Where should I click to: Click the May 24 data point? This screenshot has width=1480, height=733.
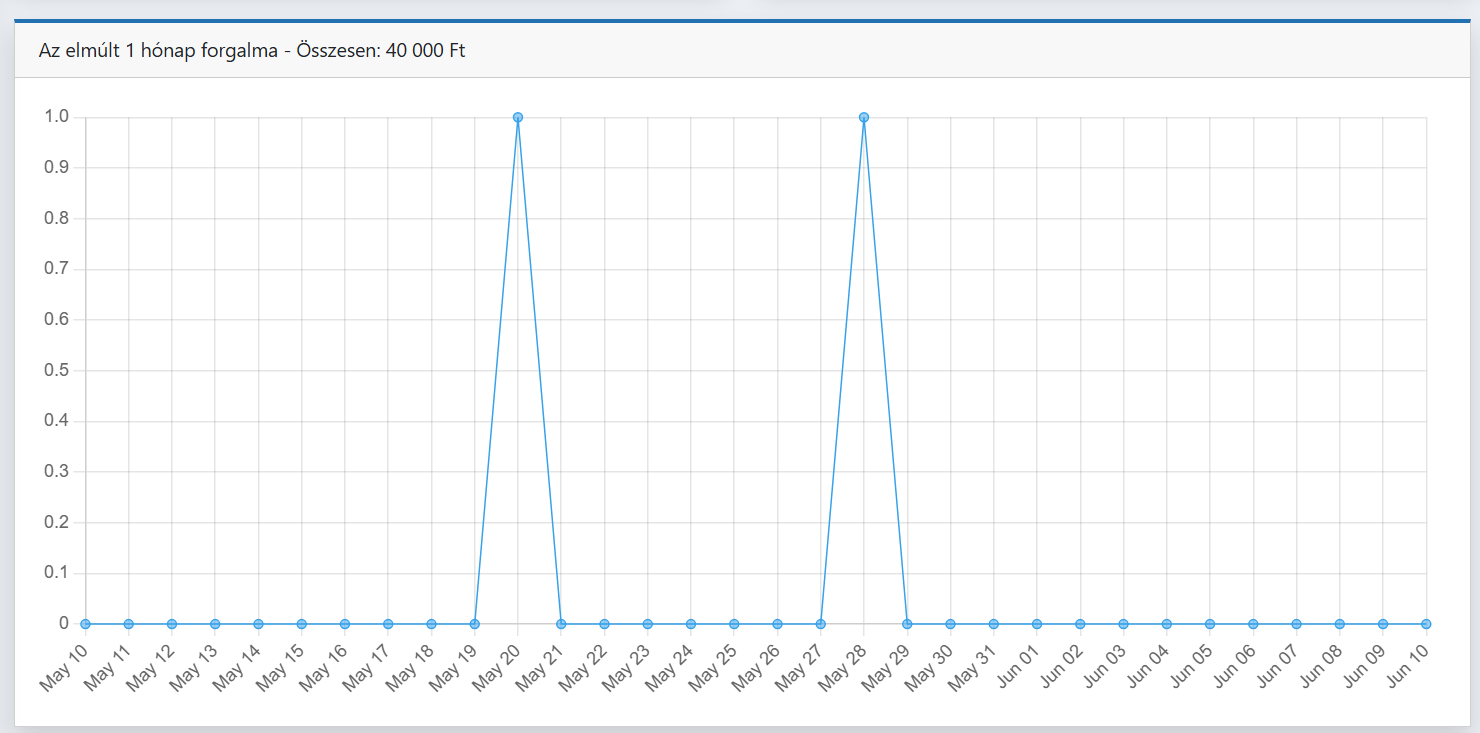pos(691,624)
